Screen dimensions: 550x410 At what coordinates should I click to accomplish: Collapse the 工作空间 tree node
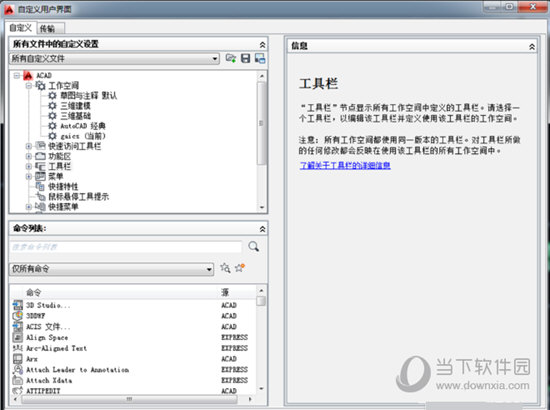29,85
